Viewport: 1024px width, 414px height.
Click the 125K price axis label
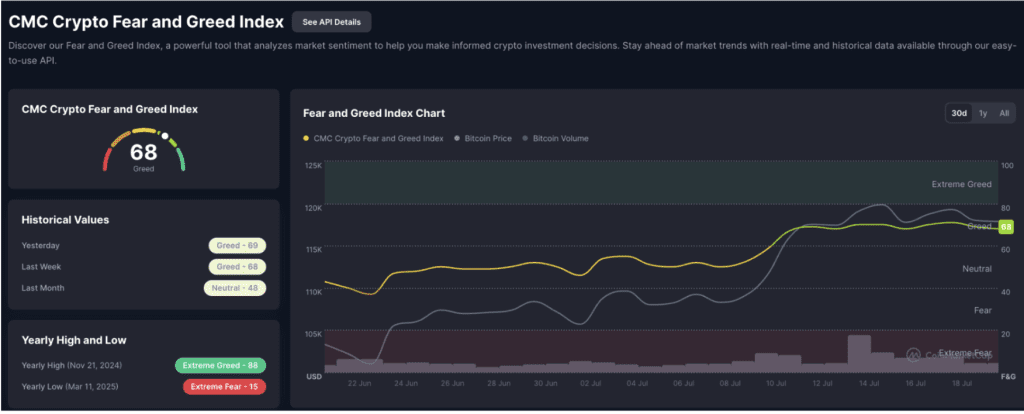click(313, 166)
